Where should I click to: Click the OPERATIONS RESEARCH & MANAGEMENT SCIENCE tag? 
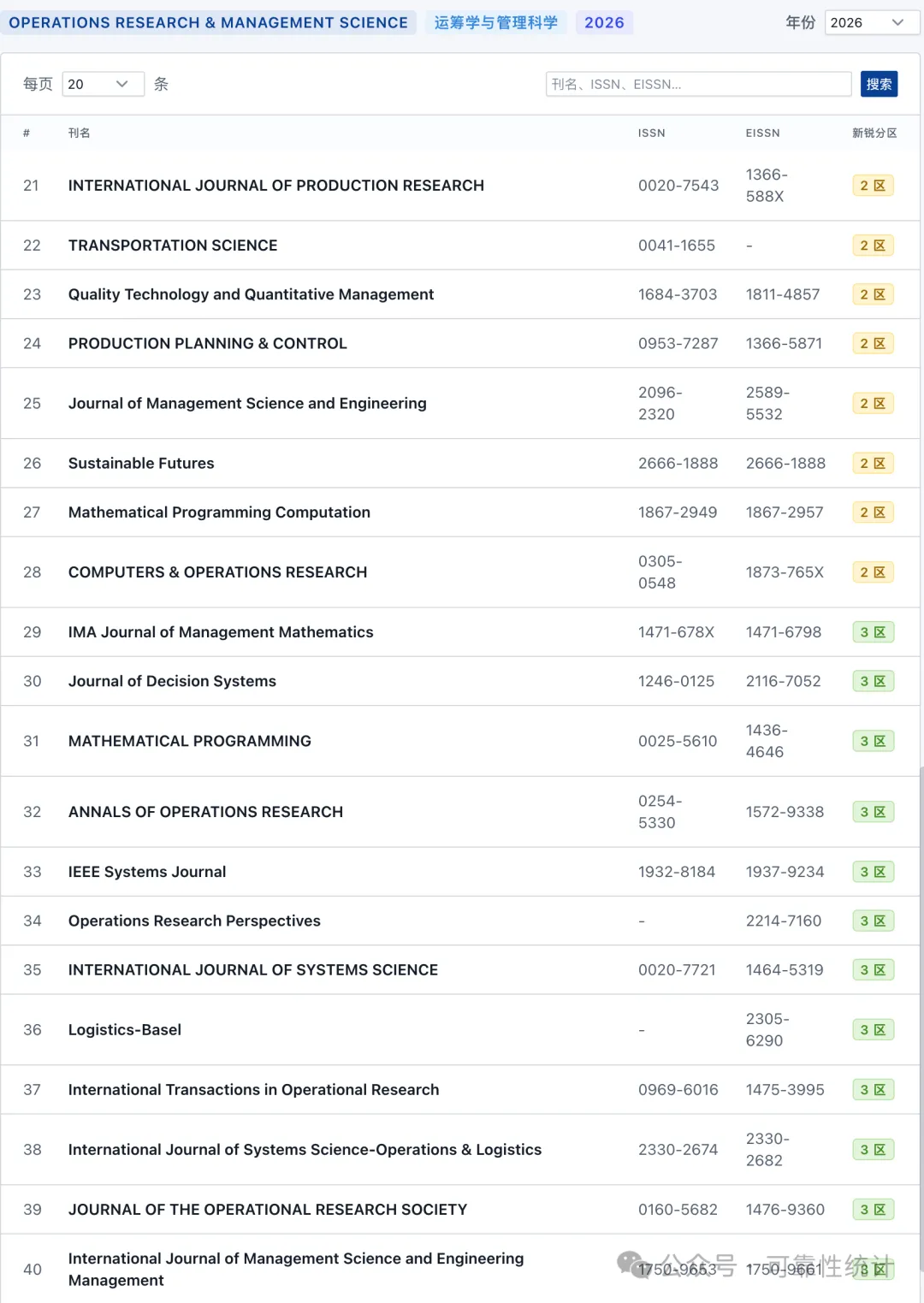click(x=208, y=22)
